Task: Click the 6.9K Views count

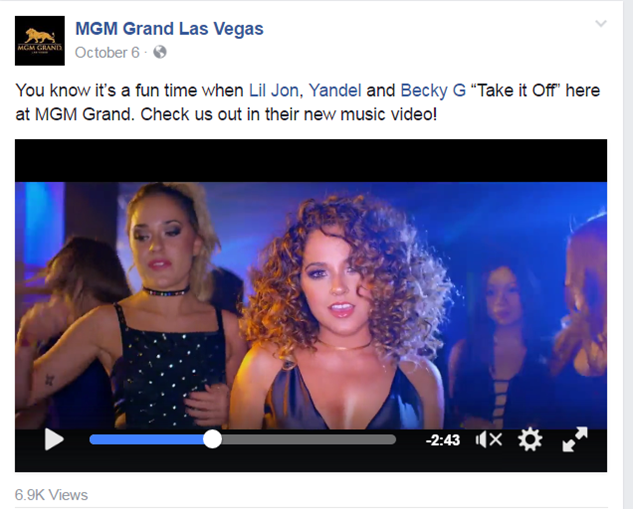Action: pos(51,495)
